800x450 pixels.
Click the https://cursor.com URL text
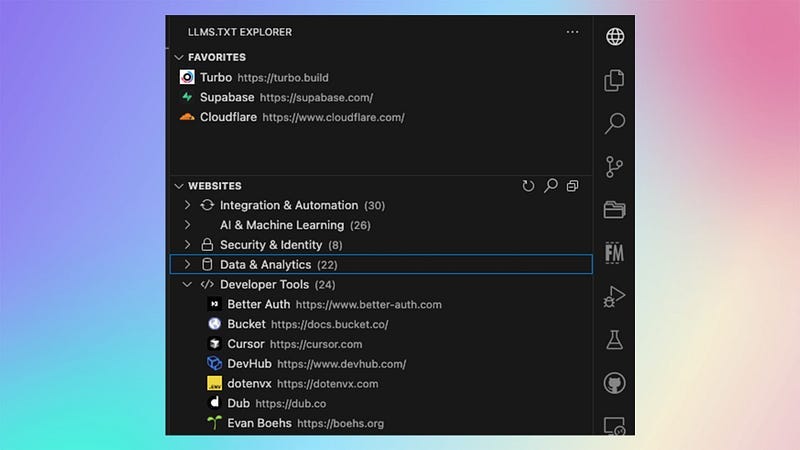click(316, 344)
